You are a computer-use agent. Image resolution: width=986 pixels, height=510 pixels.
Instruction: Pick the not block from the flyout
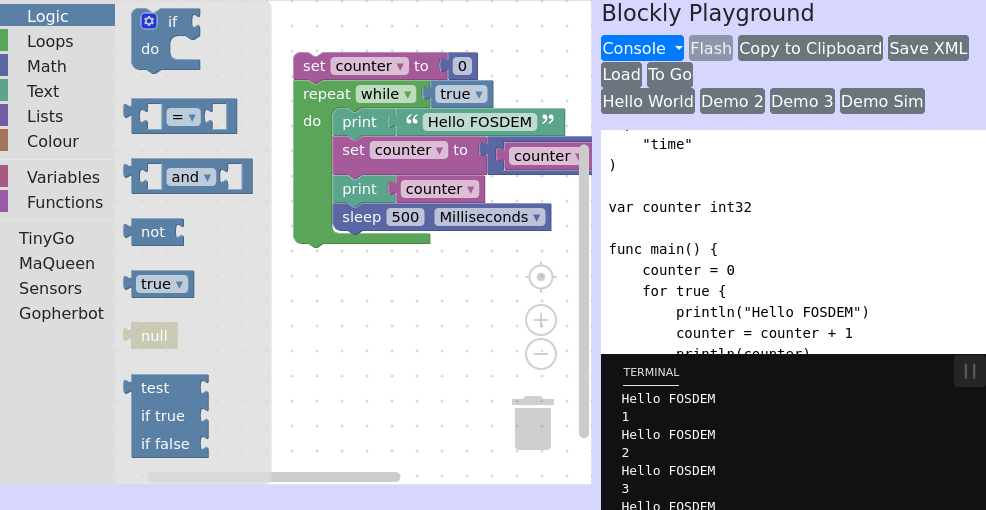[x=154, y=232]
